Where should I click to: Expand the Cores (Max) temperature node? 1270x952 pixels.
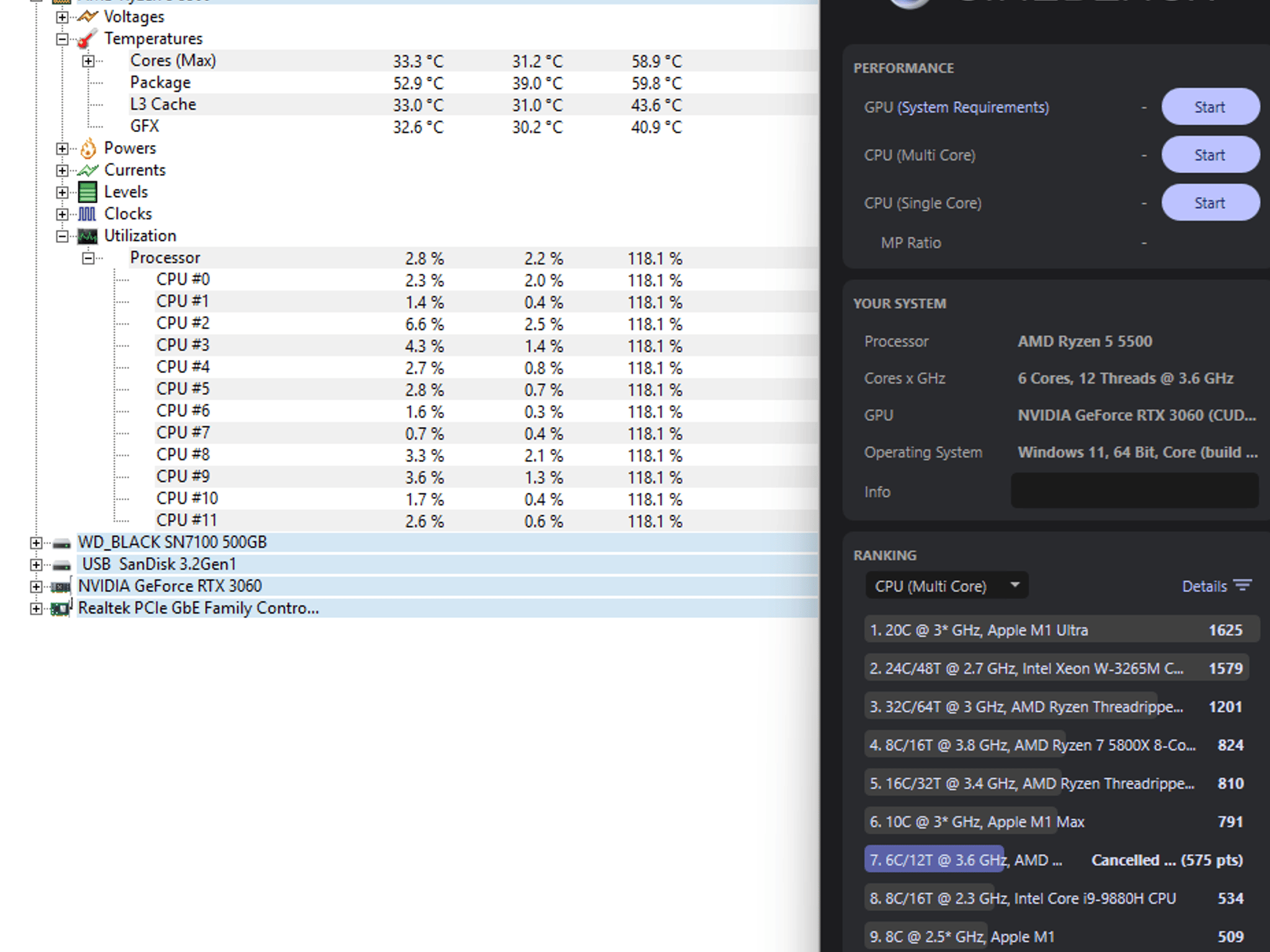(88, 61)
